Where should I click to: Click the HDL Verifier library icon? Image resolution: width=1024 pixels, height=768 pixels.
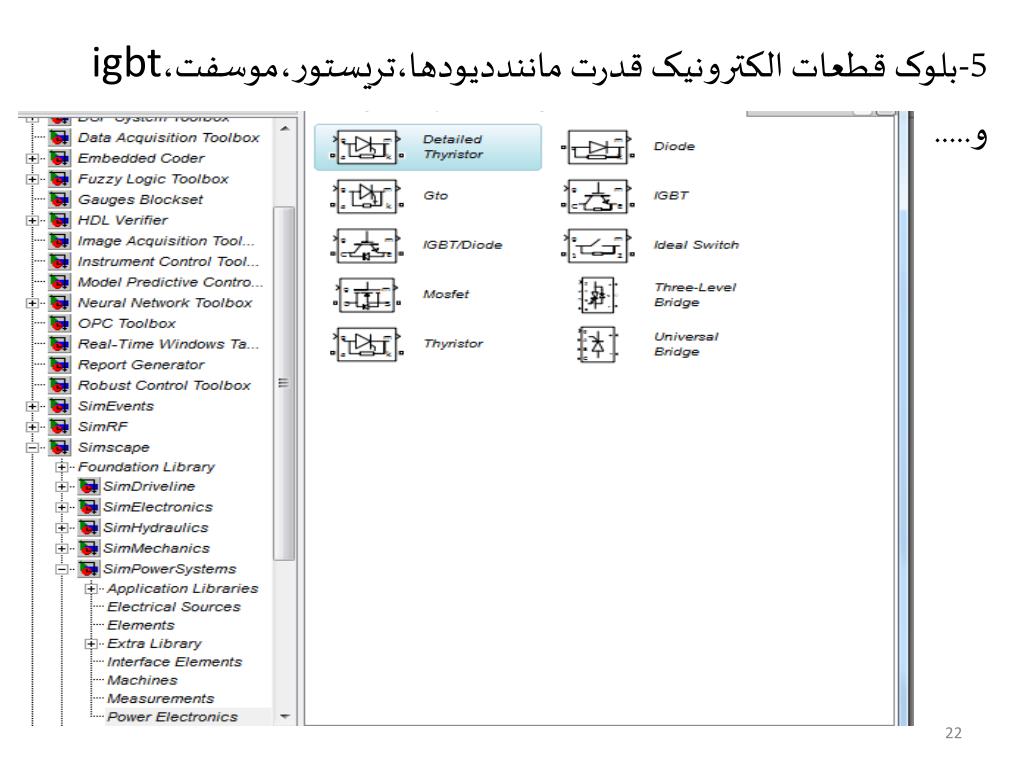pyautogui.click(x=59, y=221)
